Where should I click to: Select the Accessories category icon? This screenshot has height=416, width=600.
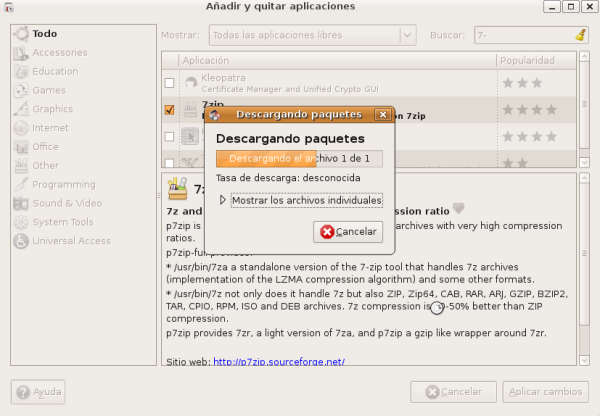[20, 52]
